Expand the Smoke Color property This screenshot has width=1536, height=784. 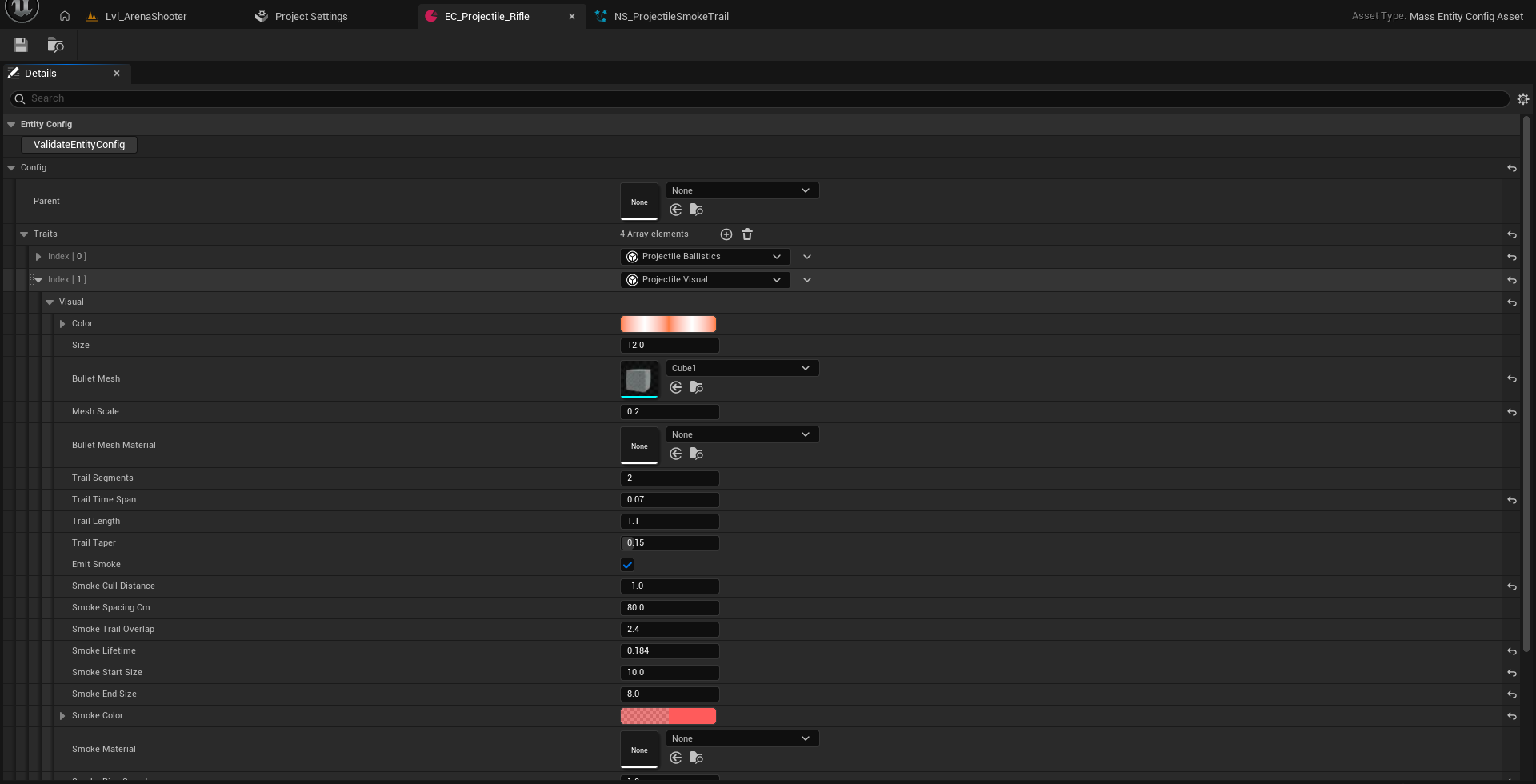pyautogui.click(x=62, y=716)
